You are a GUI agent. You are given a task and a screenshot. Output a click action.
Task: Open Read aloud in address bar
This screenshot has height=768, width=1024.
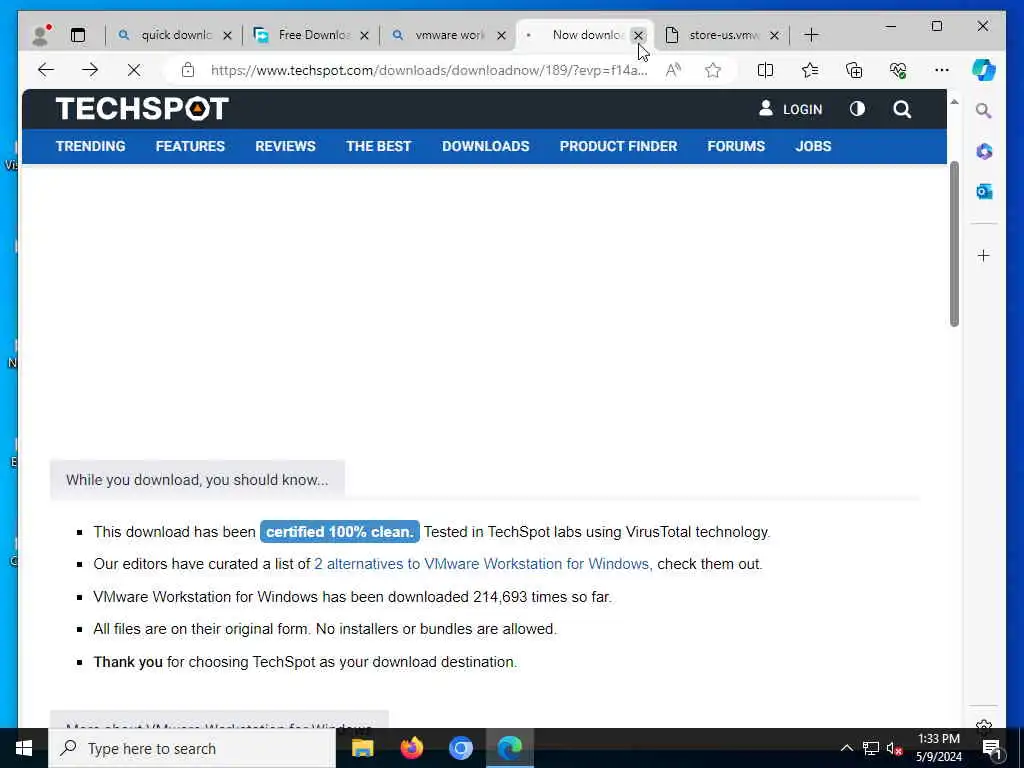(673, 70)
